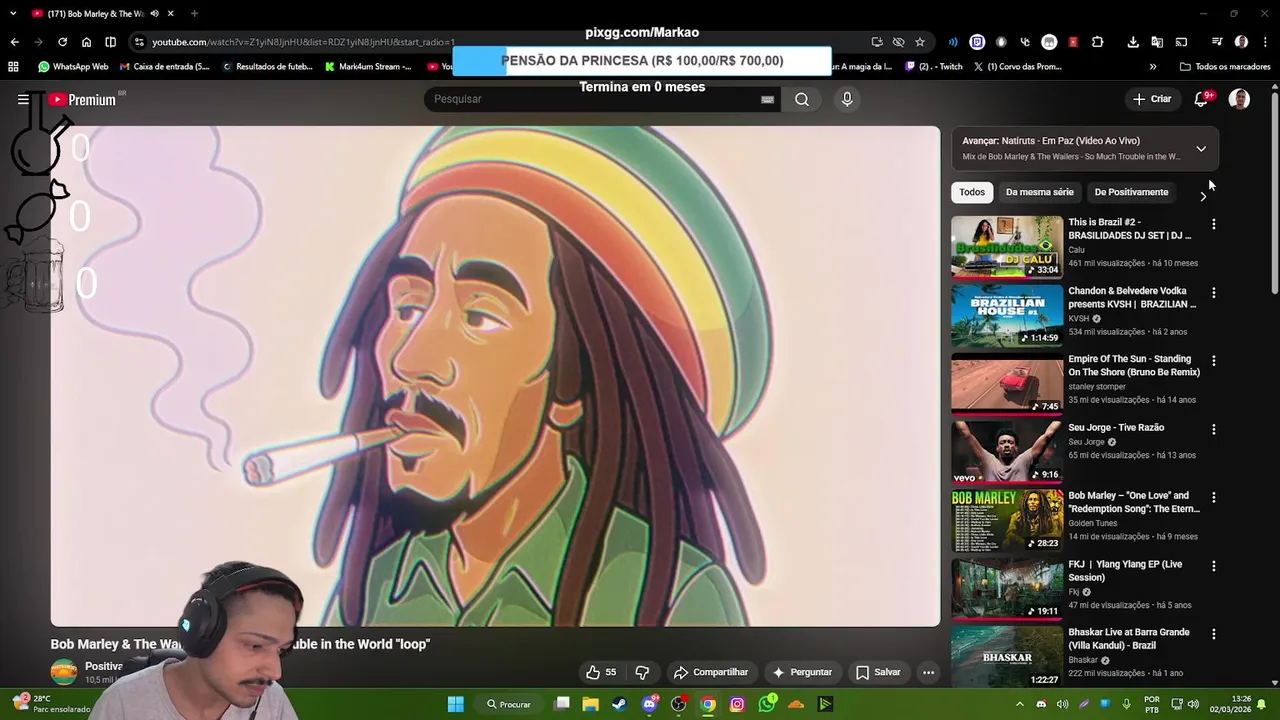Go back with the browser back arrow
The height and width of the screenshot is (720, 1280).
point(14,42)
